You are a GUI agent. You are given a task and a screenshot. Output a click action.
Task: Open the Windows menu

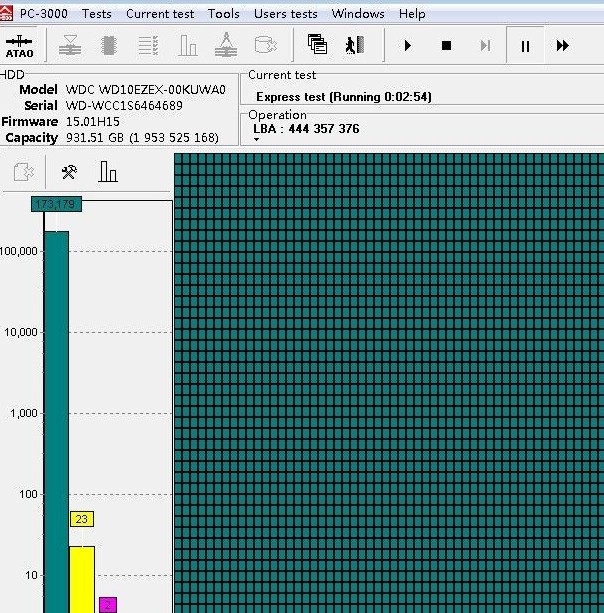pyautogui.click(x=358, y=14)
